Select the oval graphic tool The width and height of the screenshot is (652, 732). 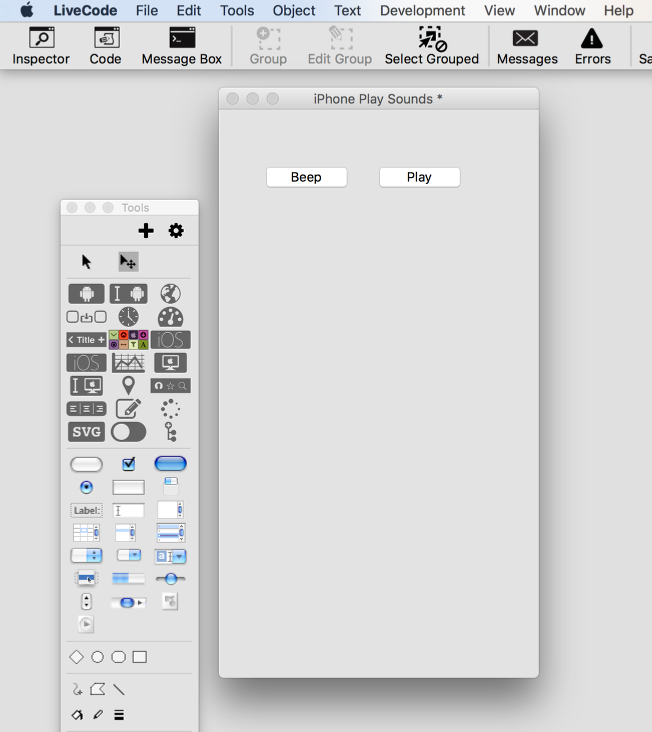point(98,657)
